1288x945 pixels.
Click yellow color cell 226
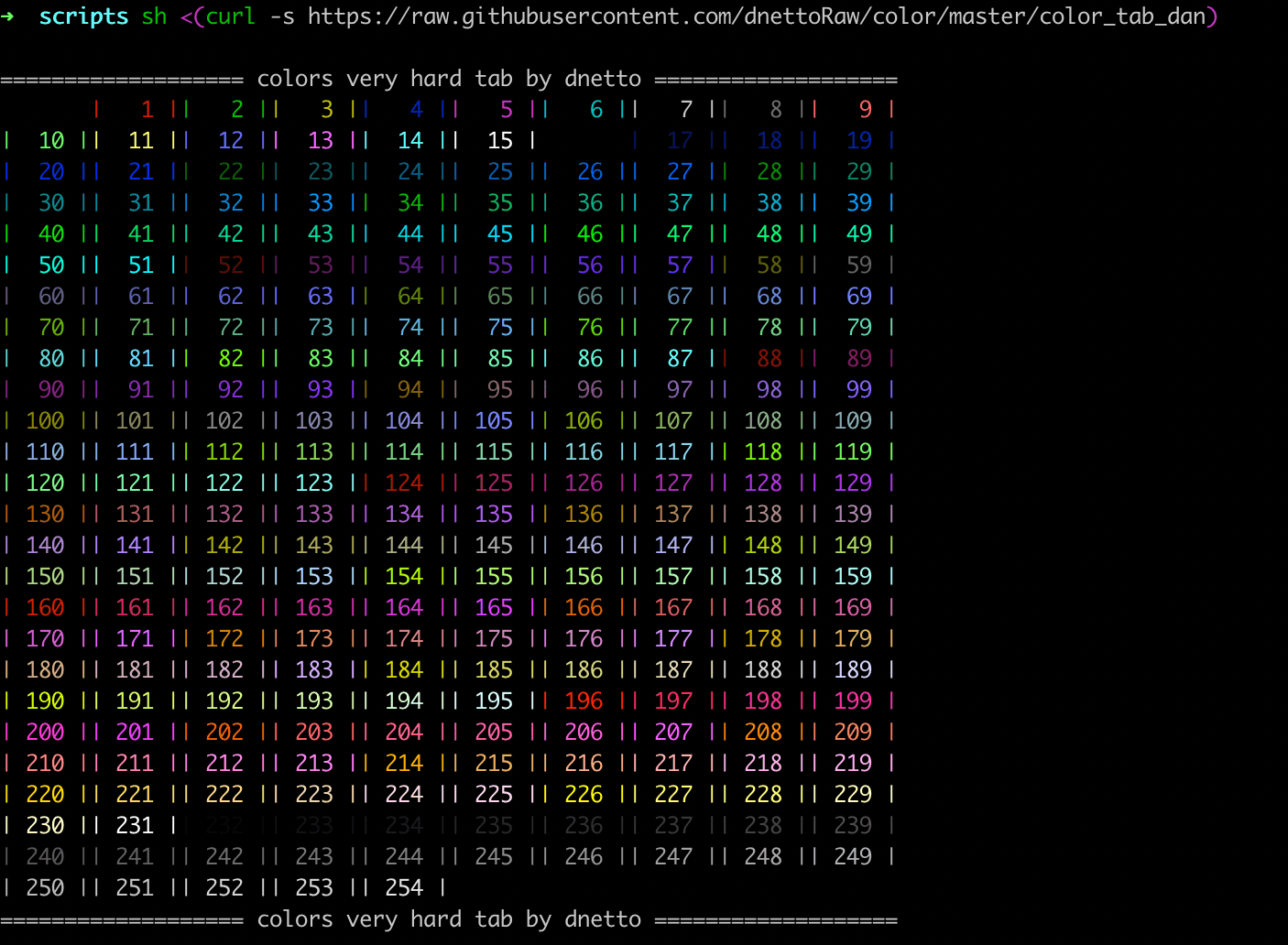(584, 795)
